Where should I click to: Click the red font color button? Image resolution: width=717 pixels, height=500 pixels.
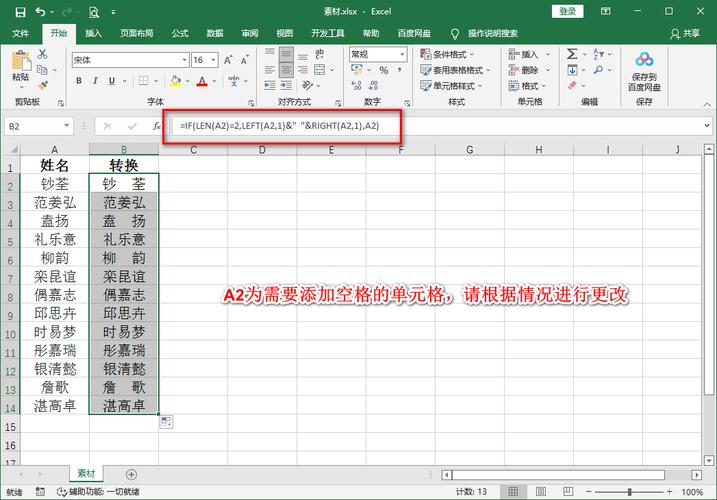pyautogui.click(x=202, y=81)
